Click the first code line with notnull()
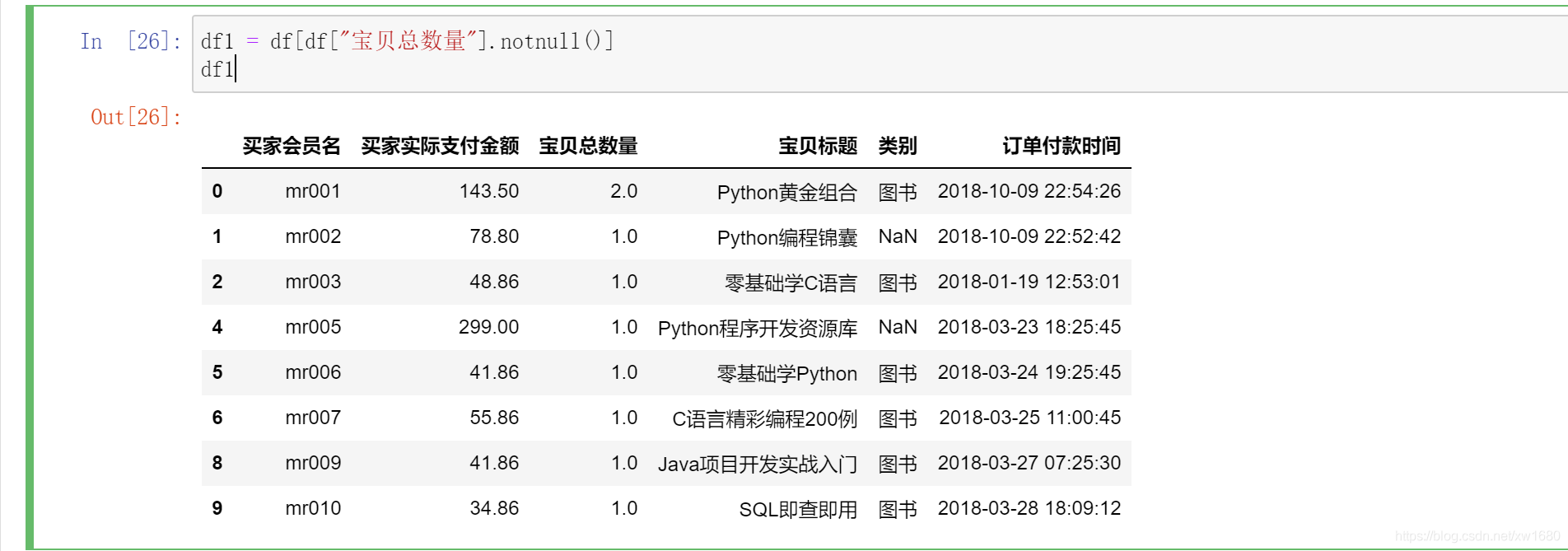The image size is (1568, 551). coord(408,40)
